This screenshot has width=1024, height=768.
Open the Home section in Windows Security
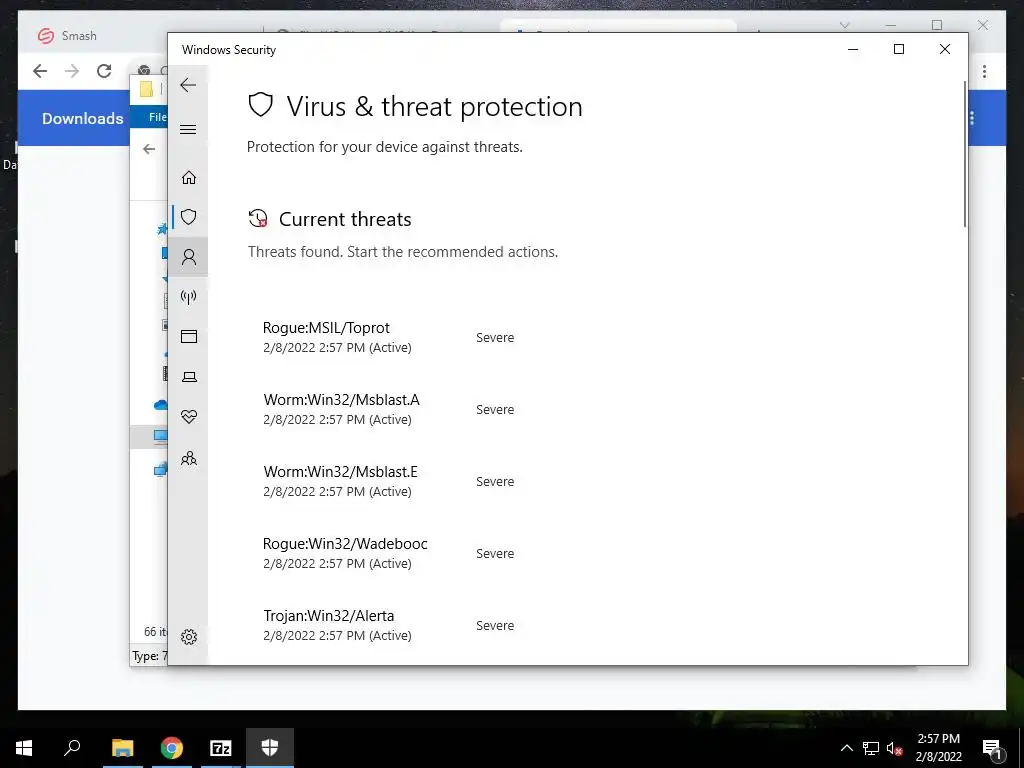pyautogui.click(x=189, y=178)
